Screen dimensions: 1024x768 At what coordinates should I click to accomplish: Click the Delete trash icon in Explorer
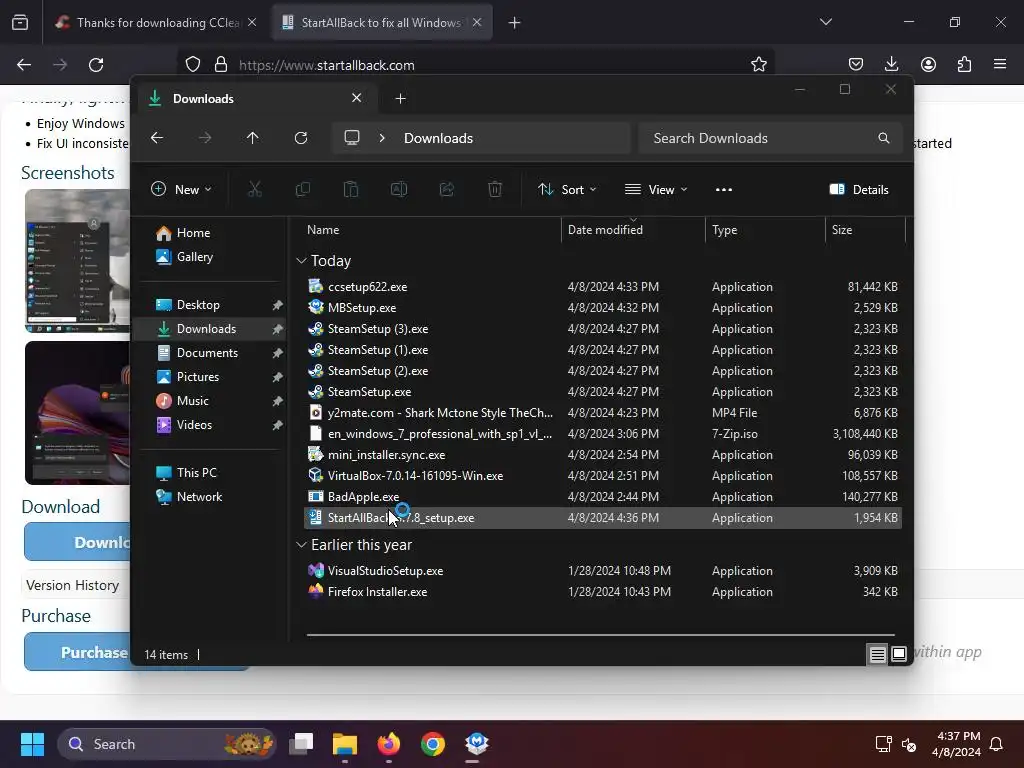click(495, 189)
